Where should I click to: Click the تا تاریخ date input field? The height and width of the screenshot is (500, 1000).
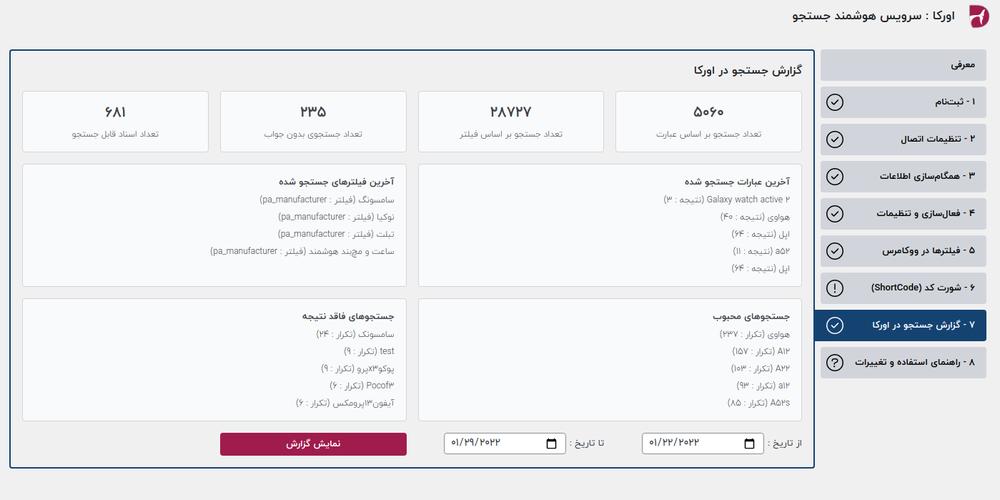coord(504,444)
